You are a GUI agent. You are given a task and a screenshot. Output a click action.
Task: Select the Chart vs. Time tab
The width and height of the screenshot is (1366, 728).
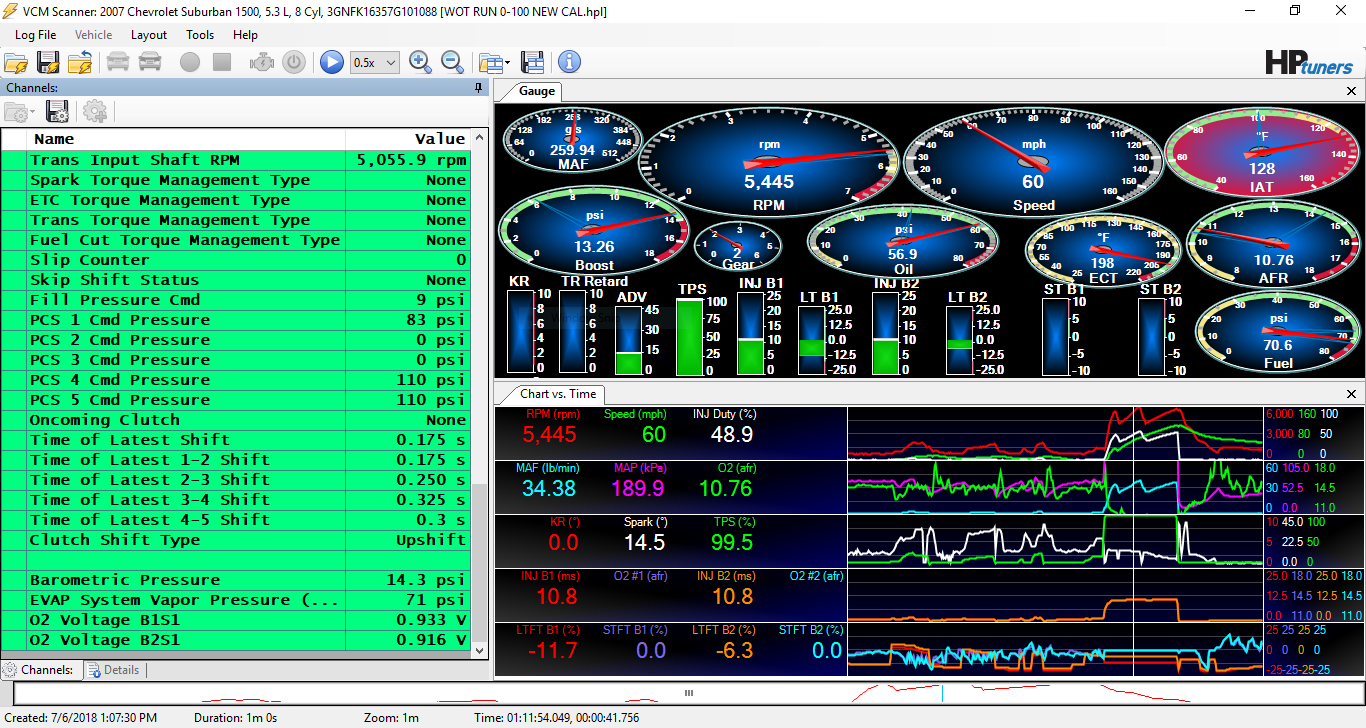pos(557,394)
